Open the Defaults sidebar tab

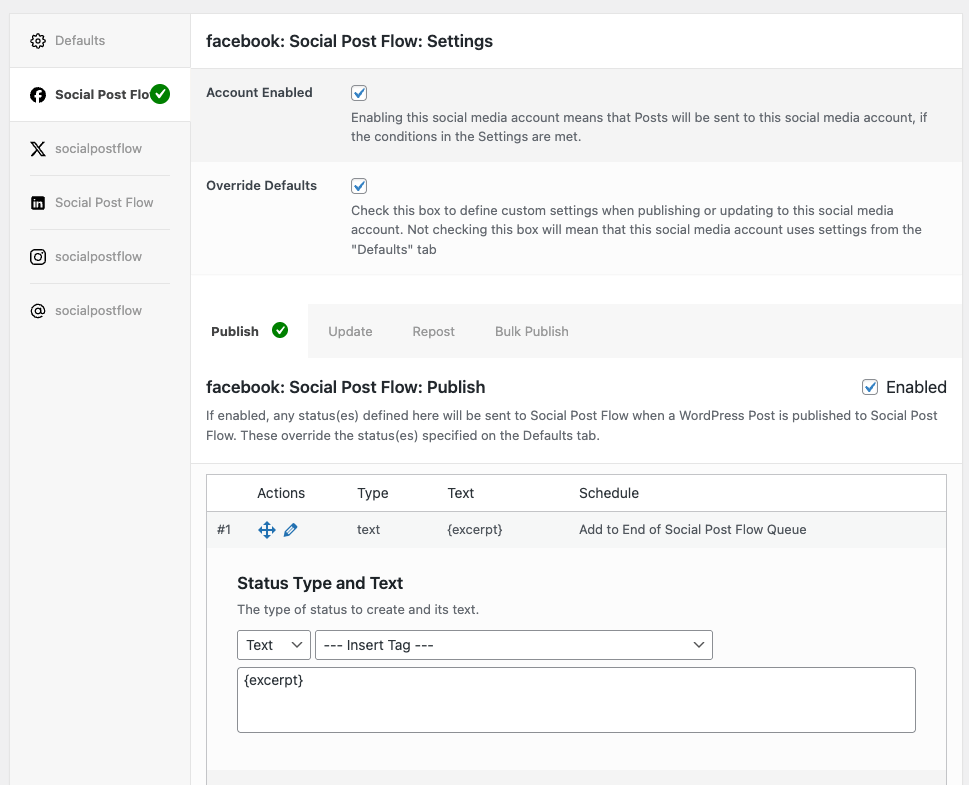click(x=100, y=41)
